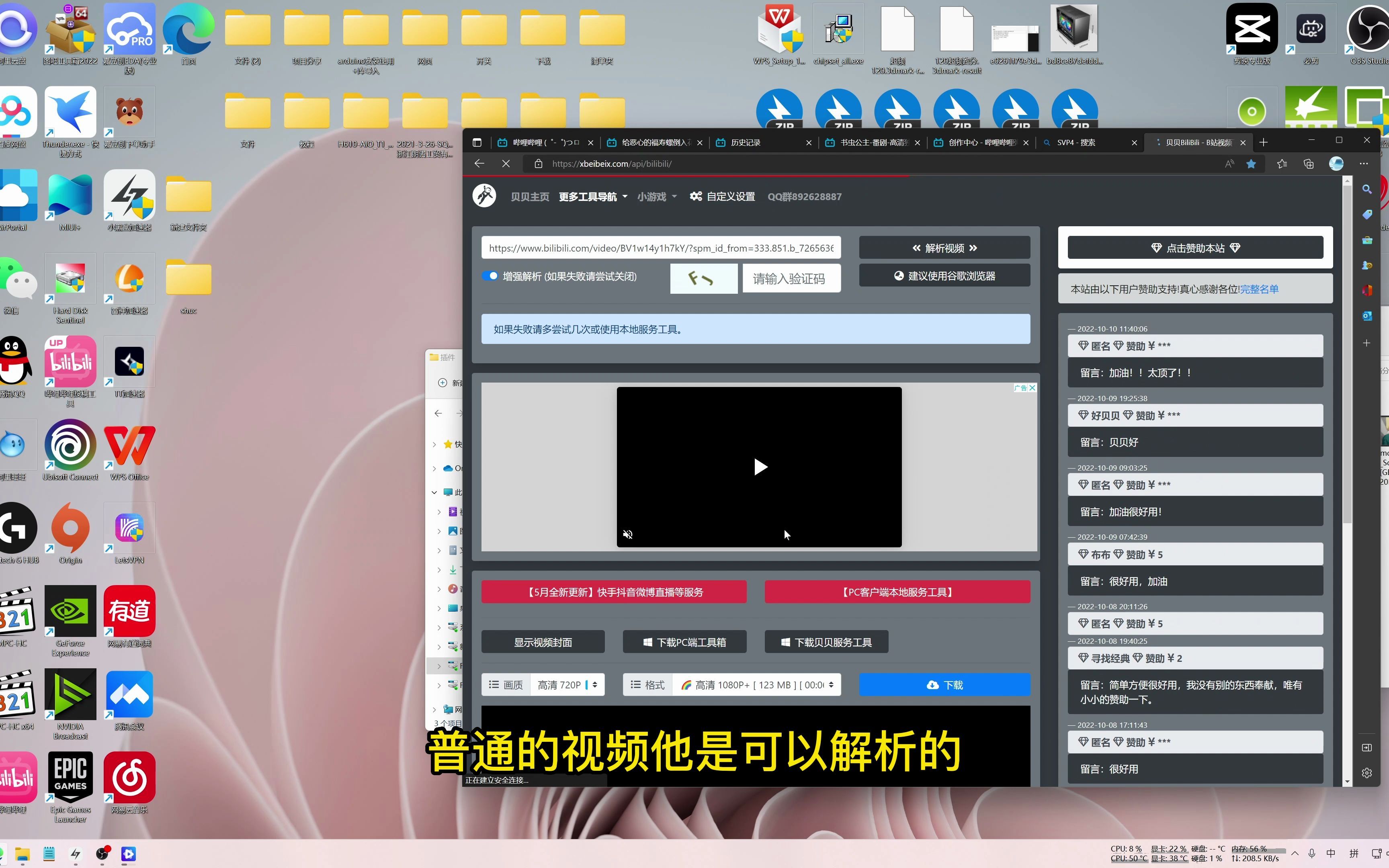Click the scrollbar down arrow
The height and width of the screenshot is (868, 1389).
tap(1348, 781)
